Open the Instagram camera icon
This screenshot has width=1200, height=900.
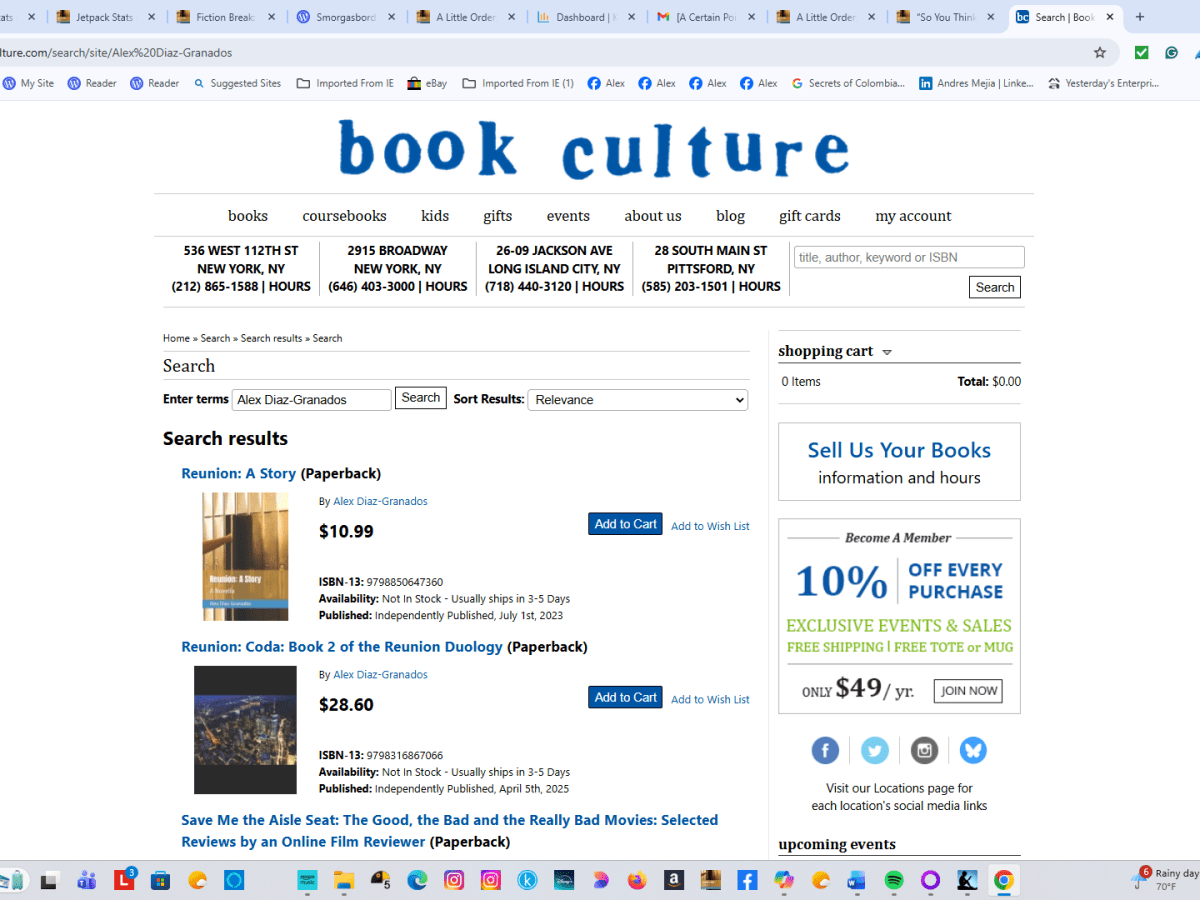click(x=923, y=750)
